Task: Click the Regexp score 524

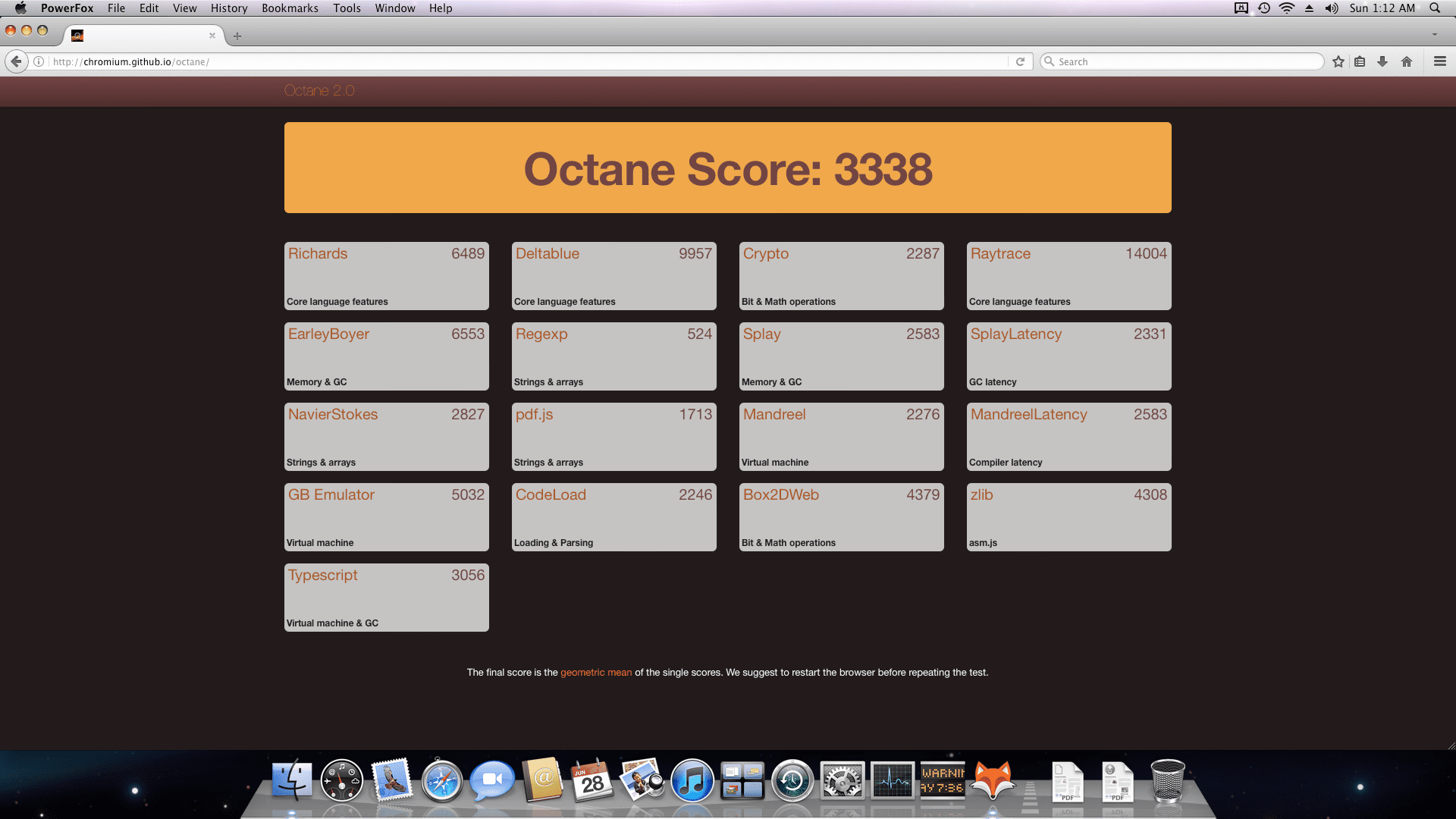Action: pyautogui.click(x=700, y=334)
